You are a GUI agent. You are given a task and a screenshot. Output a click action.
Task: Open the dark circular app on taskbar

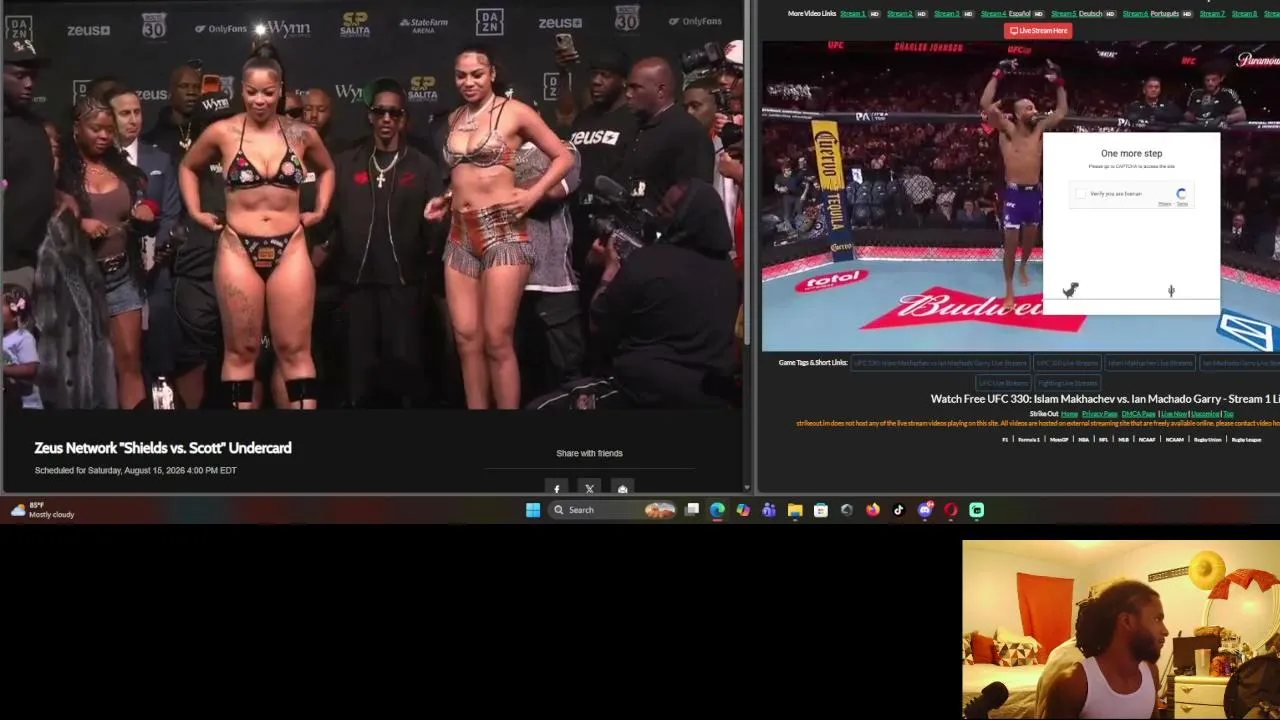point(847,510)
